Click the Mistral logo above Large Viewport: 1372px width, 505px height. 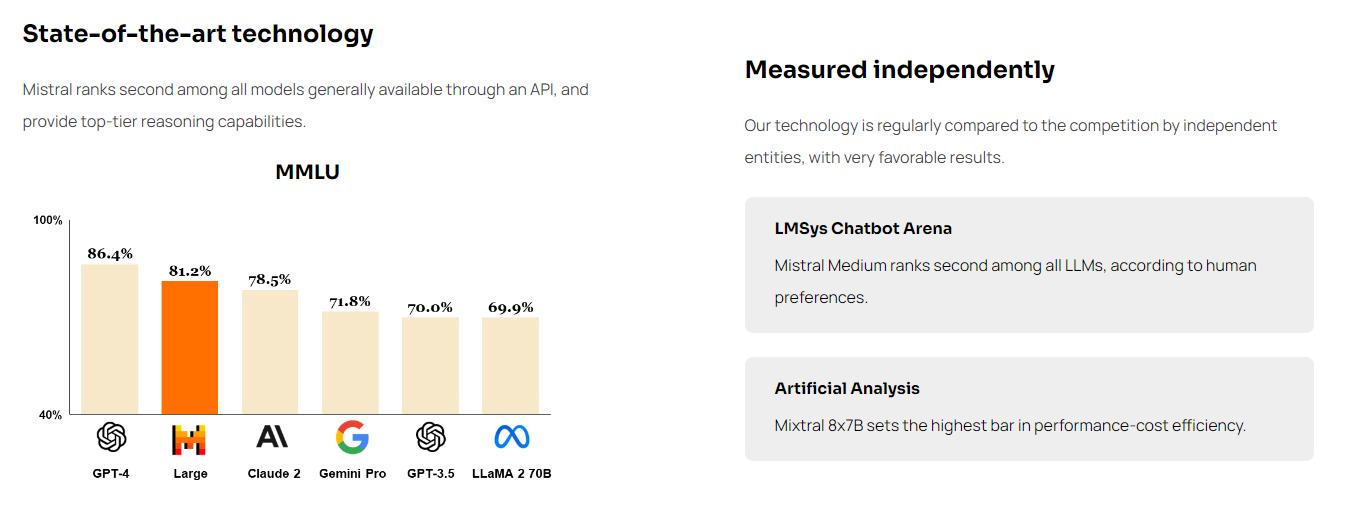coord(189,439)
